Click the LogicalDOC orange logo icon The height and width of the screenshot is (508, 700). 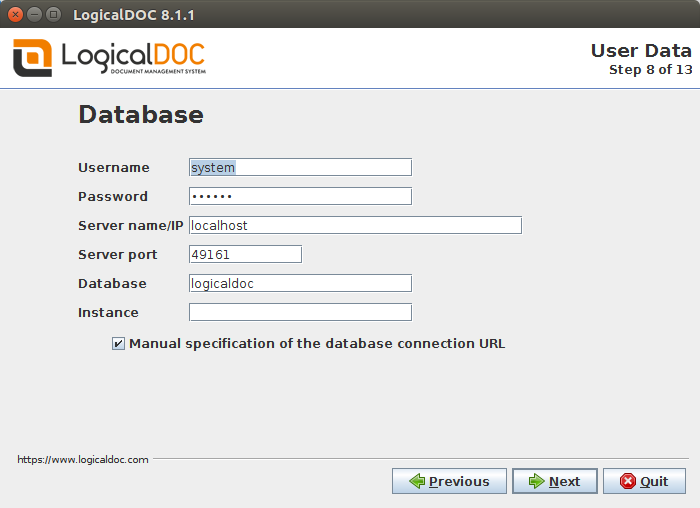(x=32, y=58)
